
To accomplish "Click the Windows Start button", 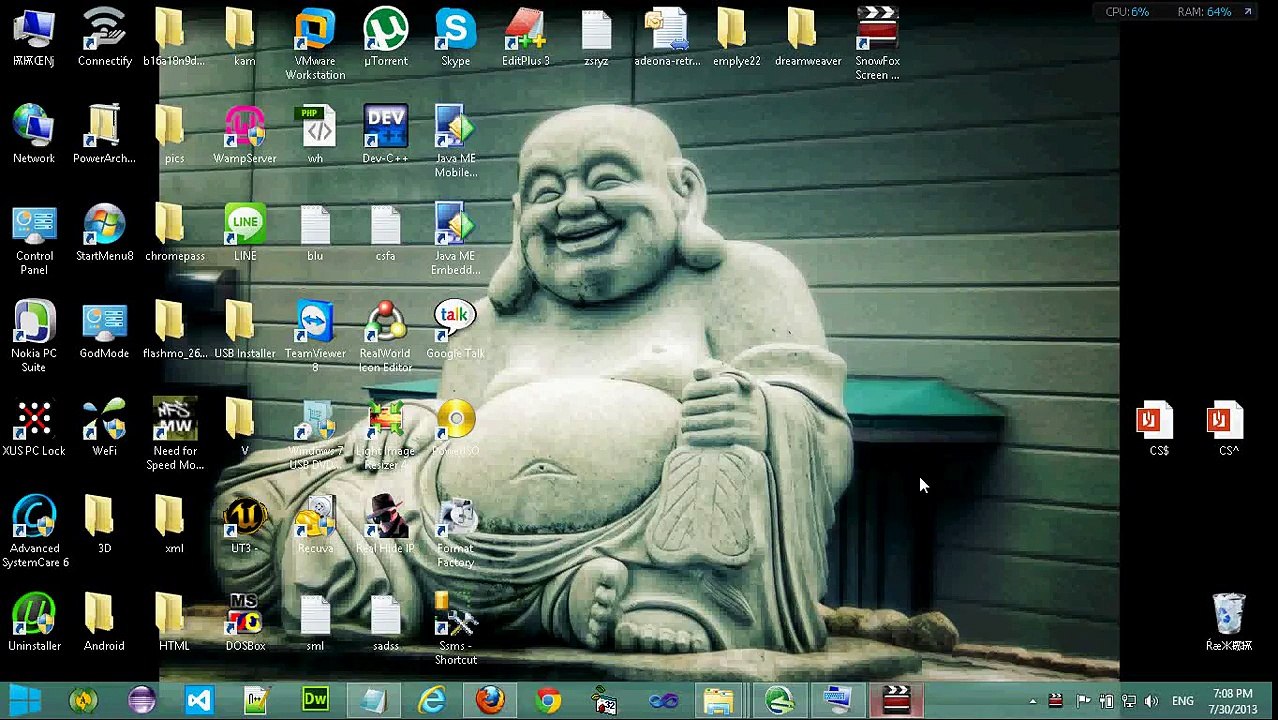I will [26, 700].
